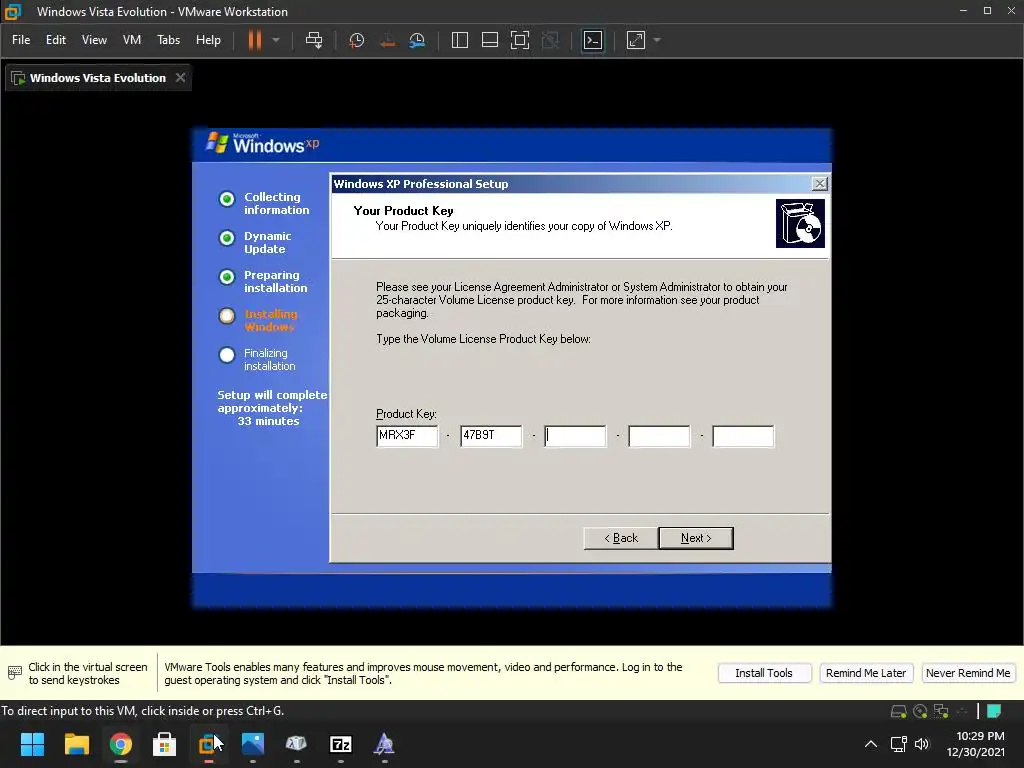This screenshot has height=768, width=1024.
Task: Click the Collecting information step bullet
Action: click(x=227, y=199)
